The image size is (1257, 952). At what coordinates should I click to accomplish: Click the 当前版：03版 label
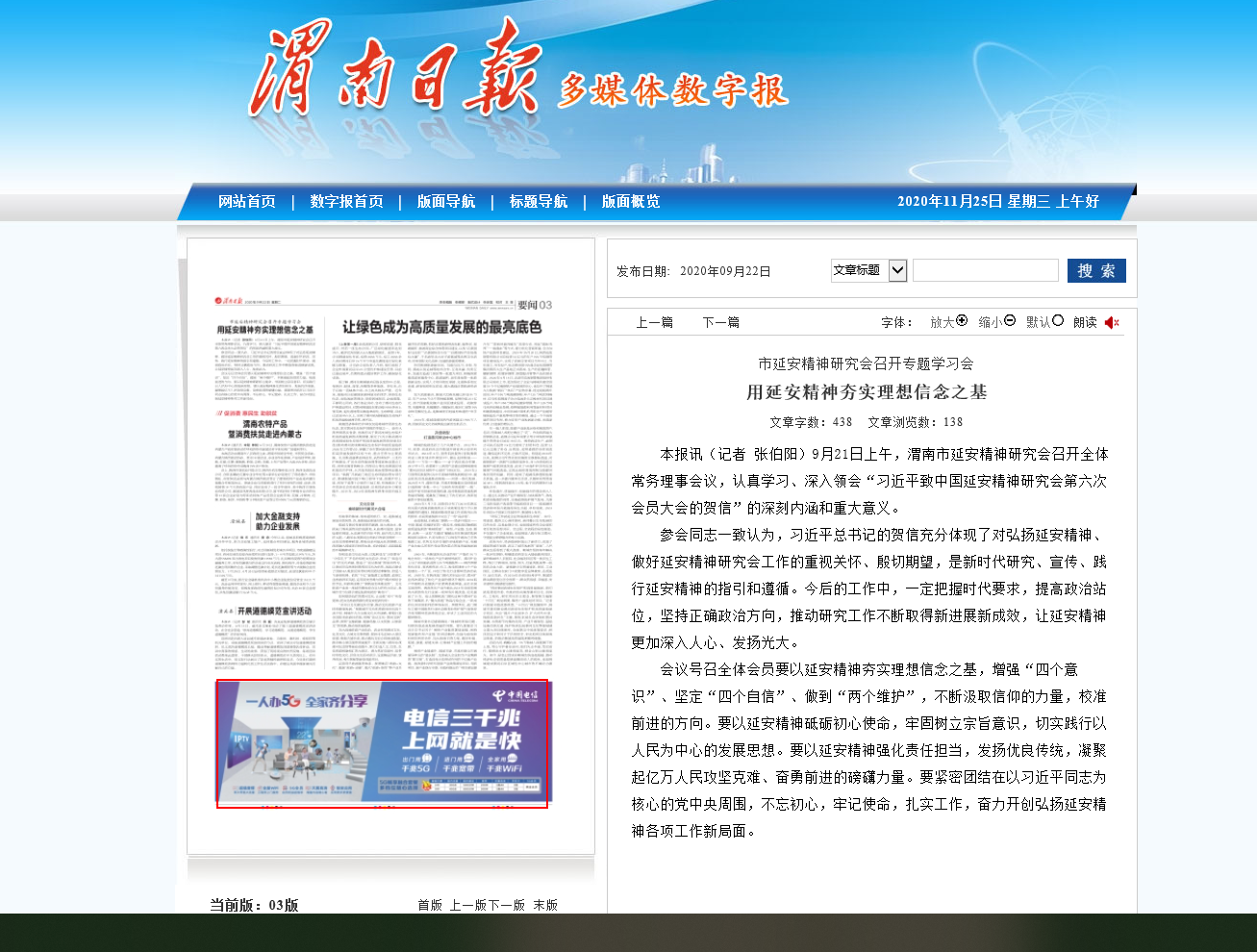click(254, 905)
